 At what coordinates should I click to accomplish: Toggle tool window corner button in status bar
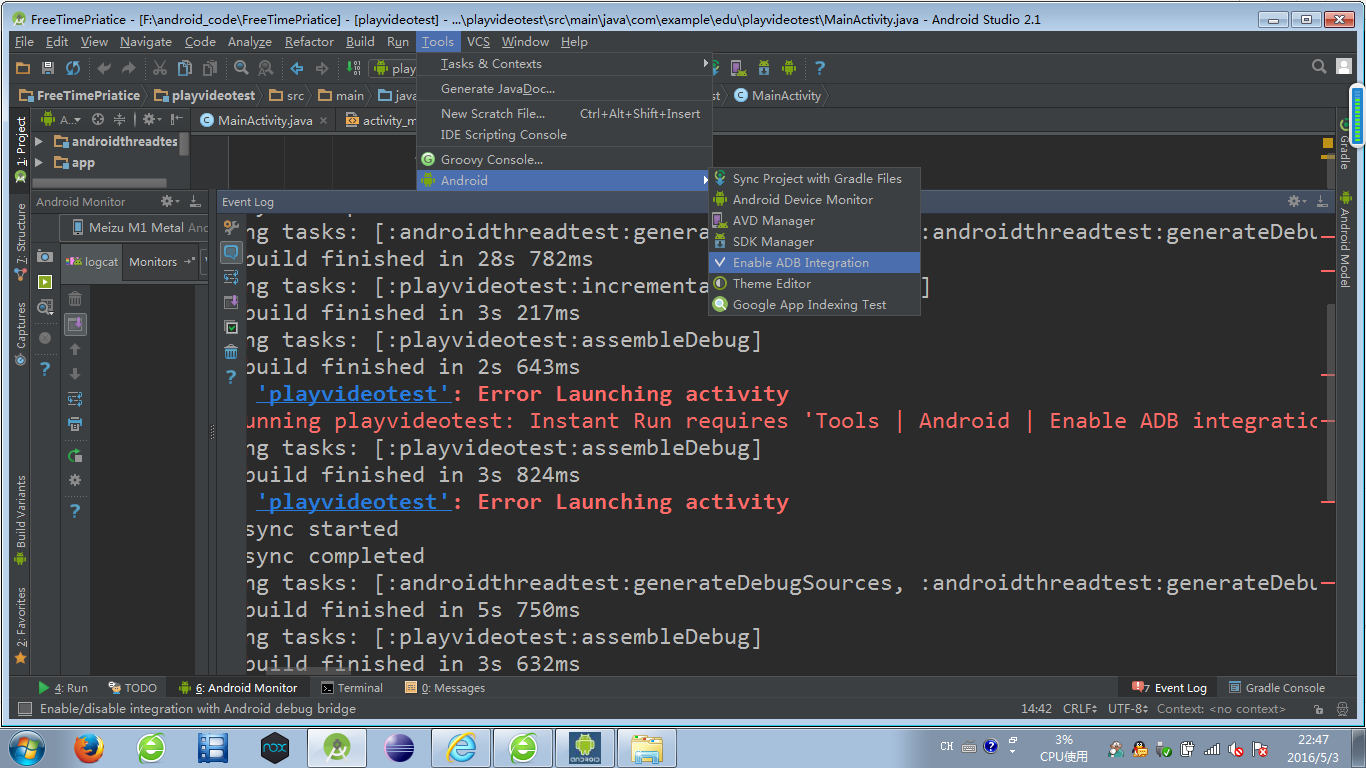(24, 709)
